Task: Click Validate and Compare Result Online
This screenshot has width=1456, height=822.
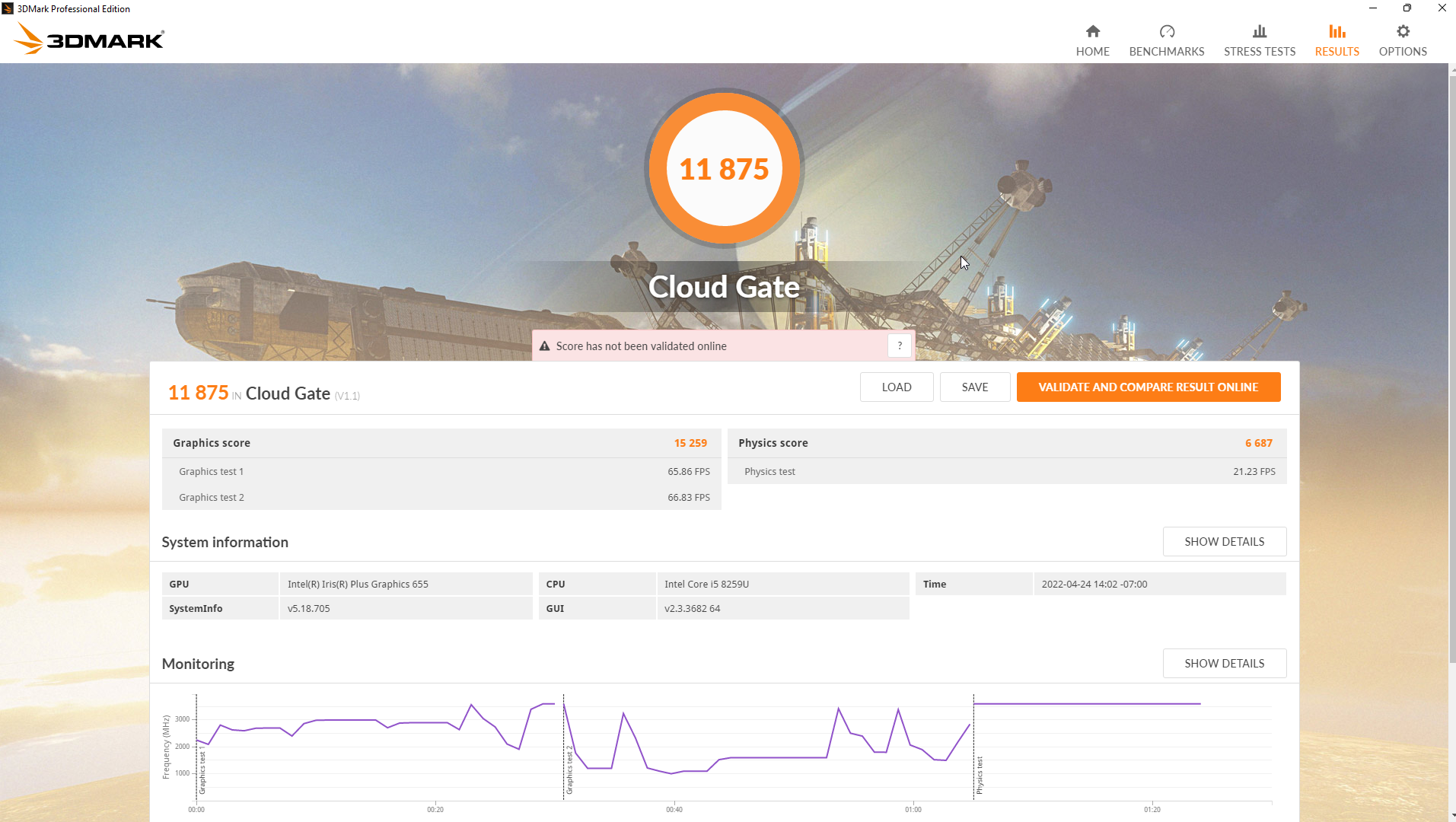Action: pyautogui.click(x=1149, y=387)
